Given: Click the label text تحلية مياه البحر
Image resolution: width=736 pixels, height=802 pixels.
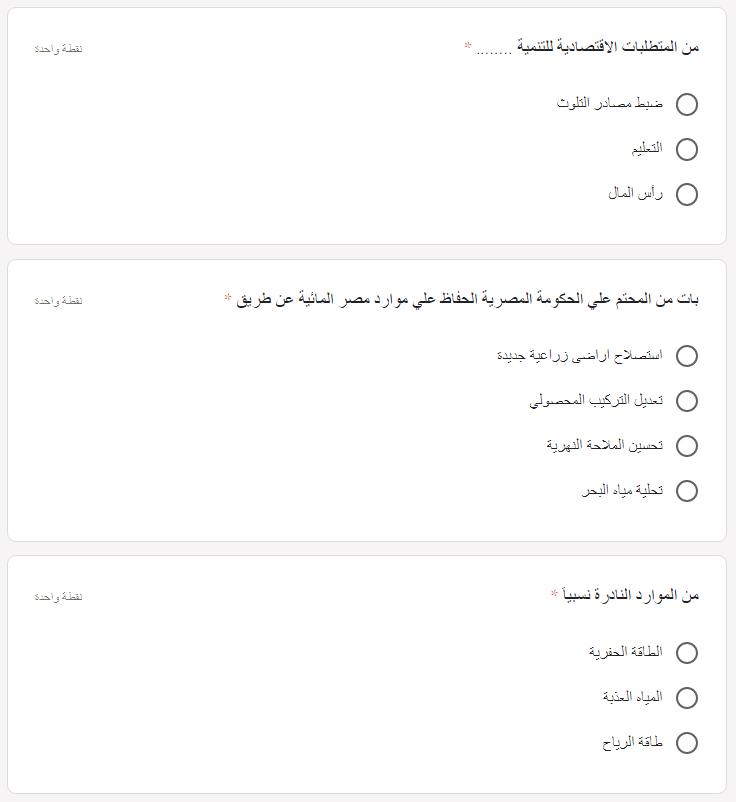Looking at the screenshot, I should point(622,490).
